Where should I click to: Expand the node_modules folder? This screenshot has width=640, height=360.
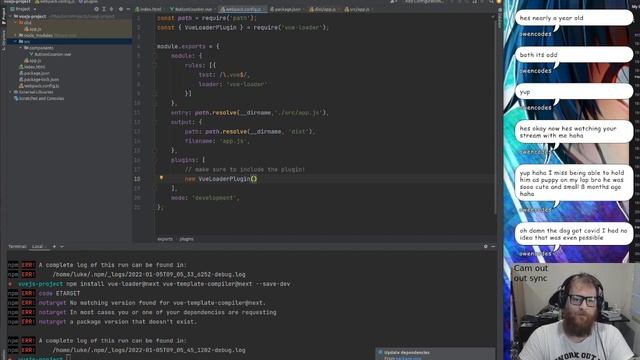(x=16, y=36)
